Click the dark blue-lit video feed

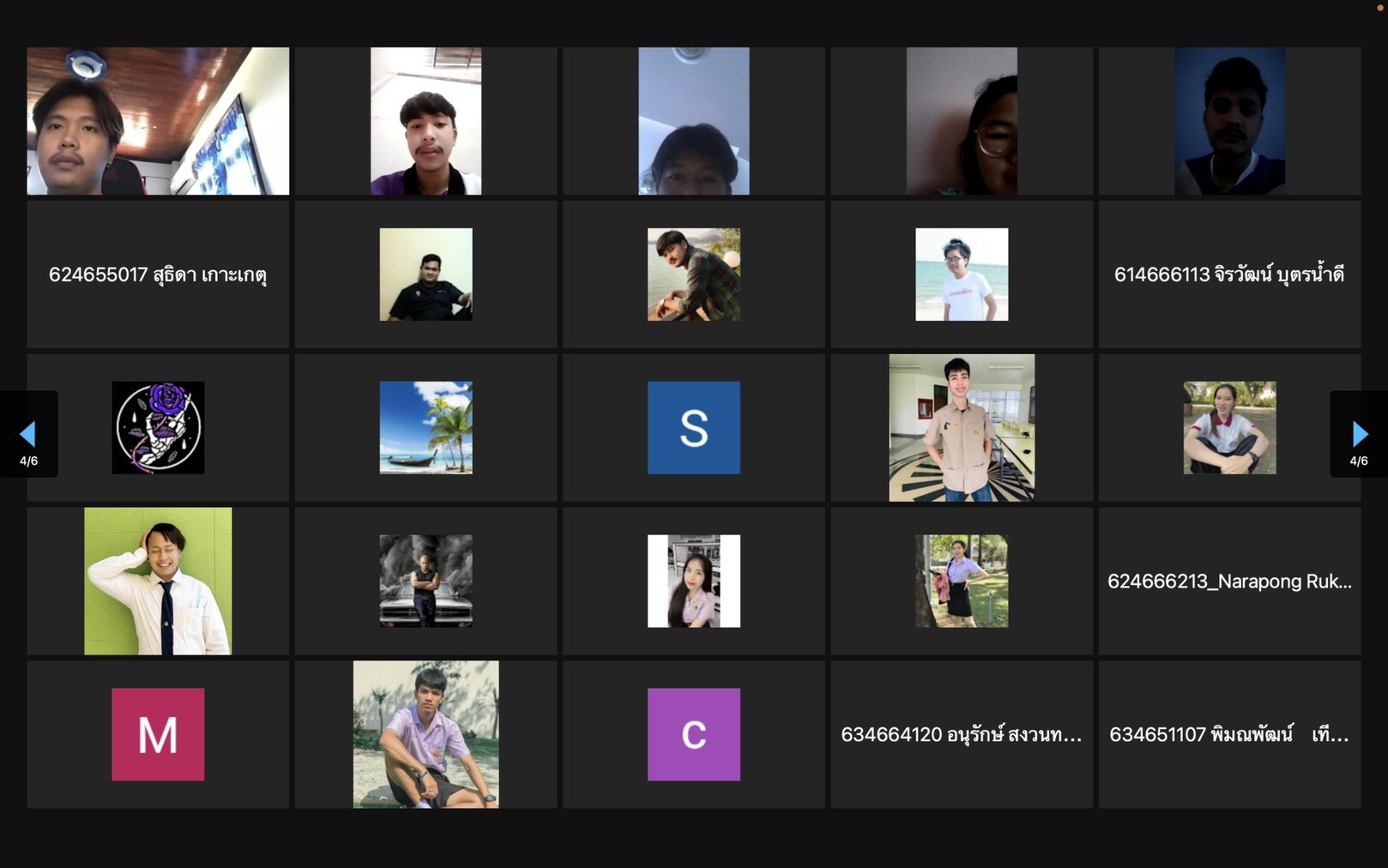click(x=1229, y=121)
